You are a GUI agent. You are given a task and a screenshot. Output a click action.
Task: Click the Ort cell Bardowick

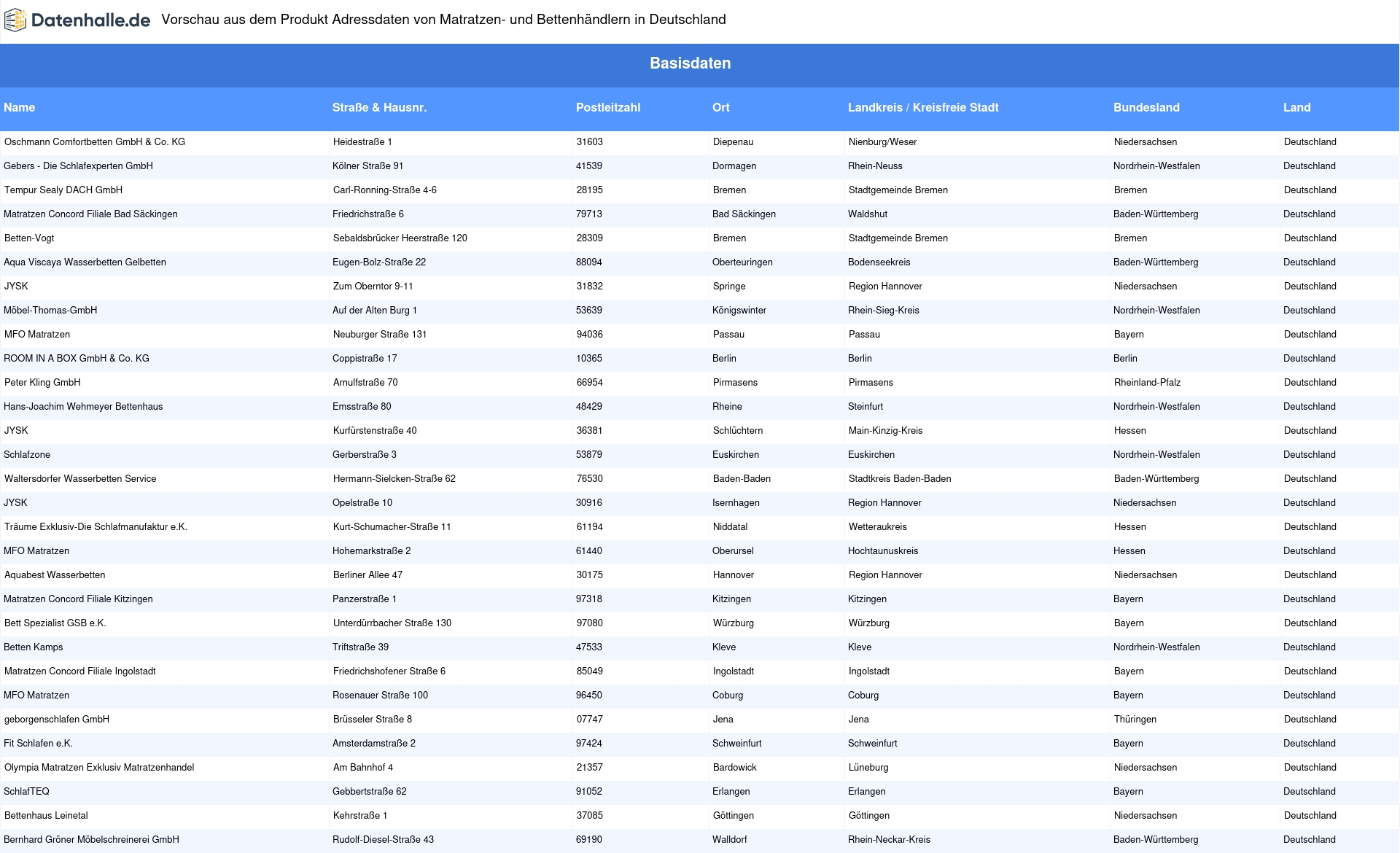735,768
